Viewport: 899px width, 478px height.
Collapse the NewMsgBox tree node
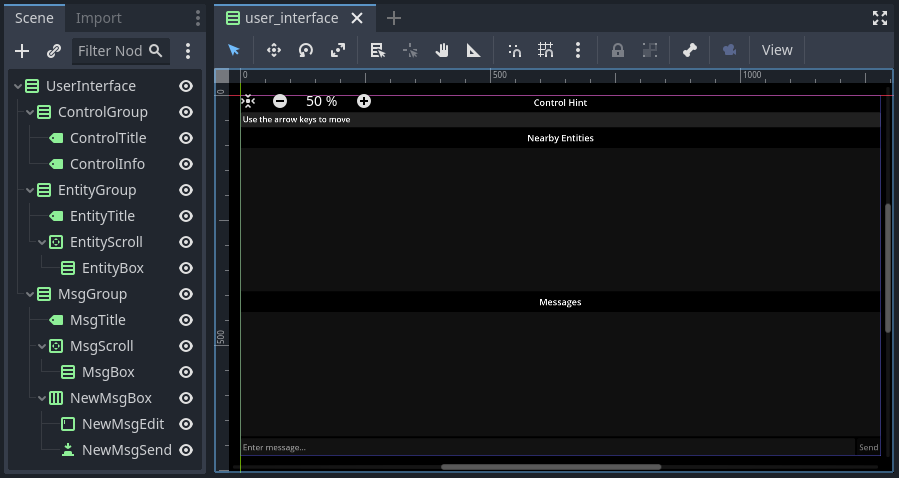coord(42,398)
